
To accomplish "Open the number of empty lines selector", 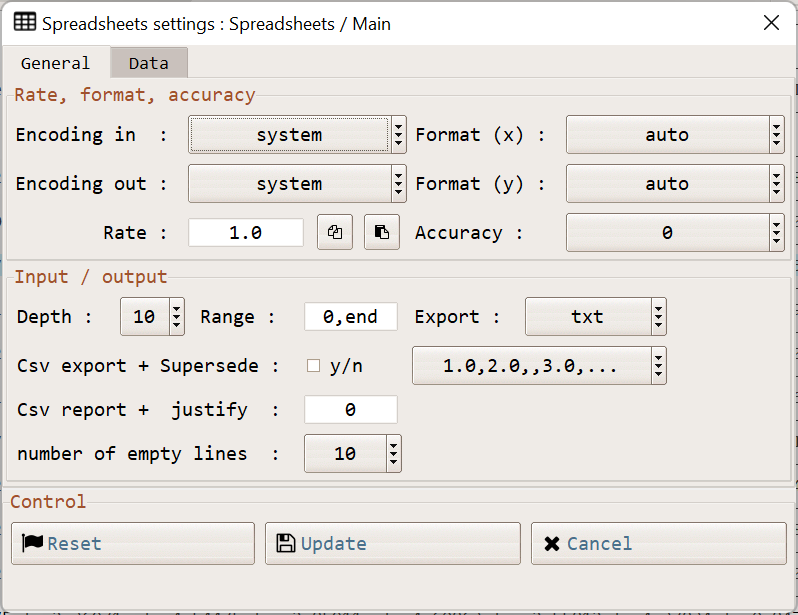I will coord(352,454).
